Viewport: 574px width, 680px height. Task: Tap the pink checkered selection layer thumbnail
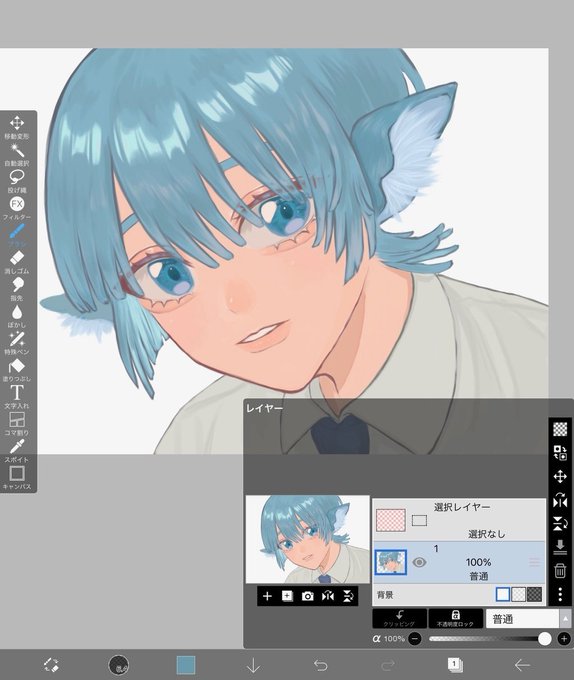tap(391, 520)
